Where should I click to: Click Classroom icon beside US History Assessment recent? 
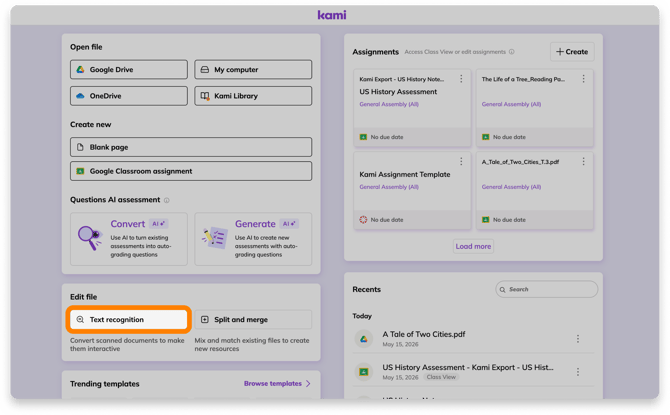[x=364, y=372]
